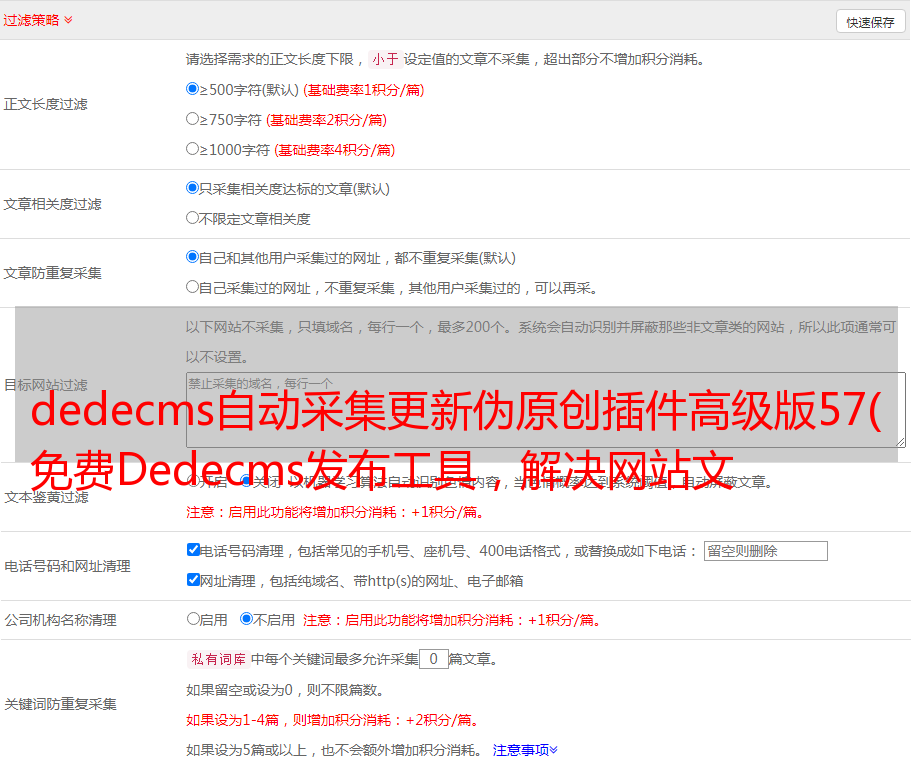
Task: Select 自己和其他用户采集过的网址 radio option
Action: tap(193, 257)
